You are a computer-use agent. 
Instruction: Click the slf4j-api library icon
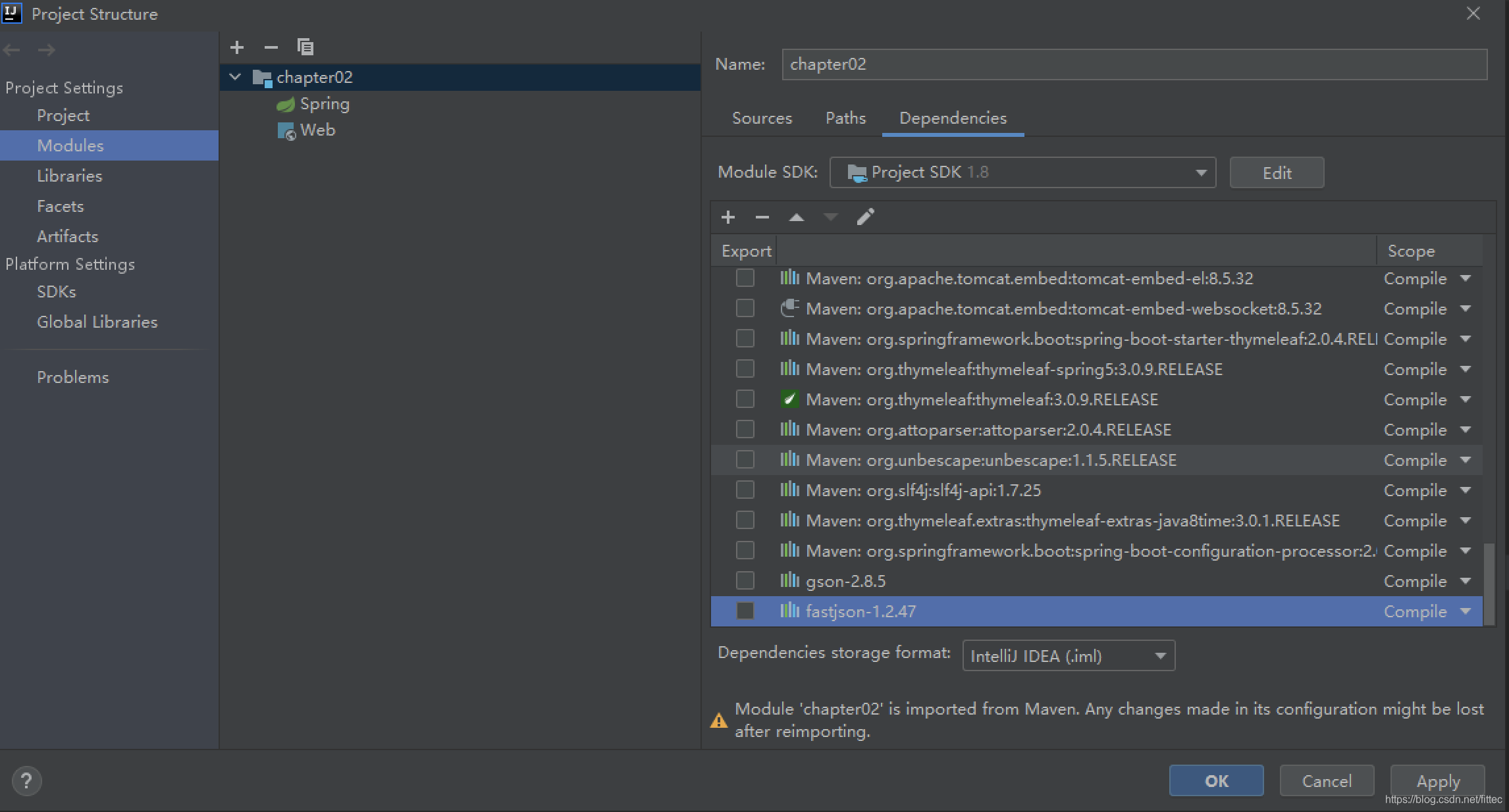coord(789,490)
